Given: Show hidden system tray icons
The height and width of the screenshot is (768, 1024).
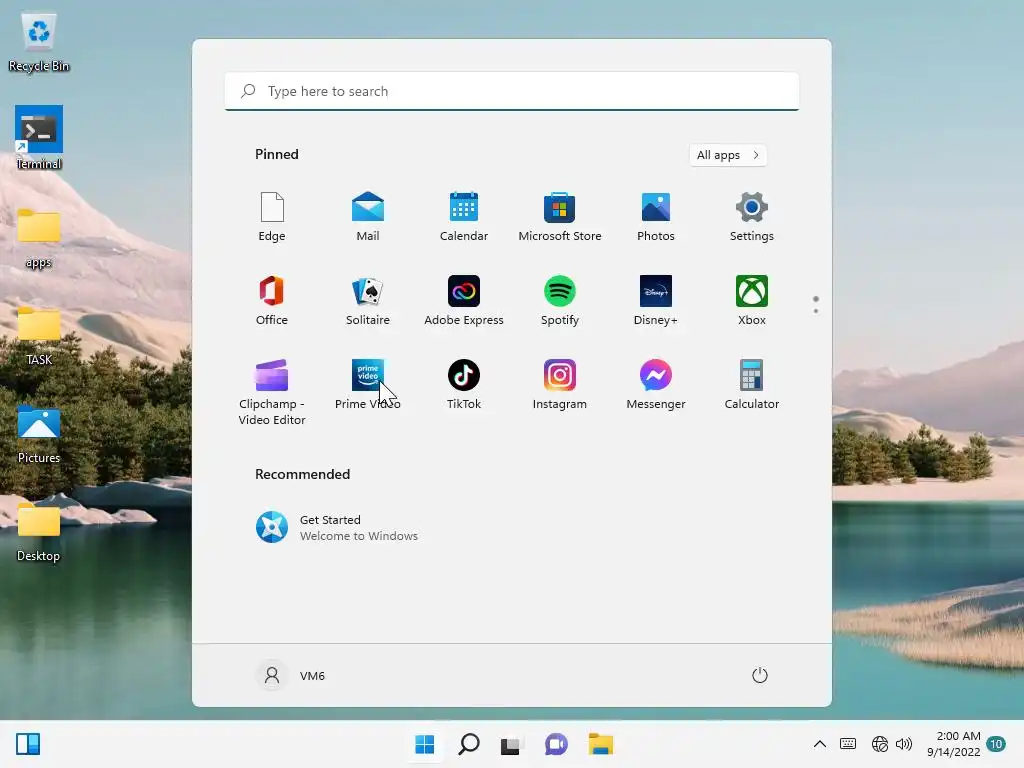Looking at the screenshot, I should pyautogui.click(x=820, y=744).
